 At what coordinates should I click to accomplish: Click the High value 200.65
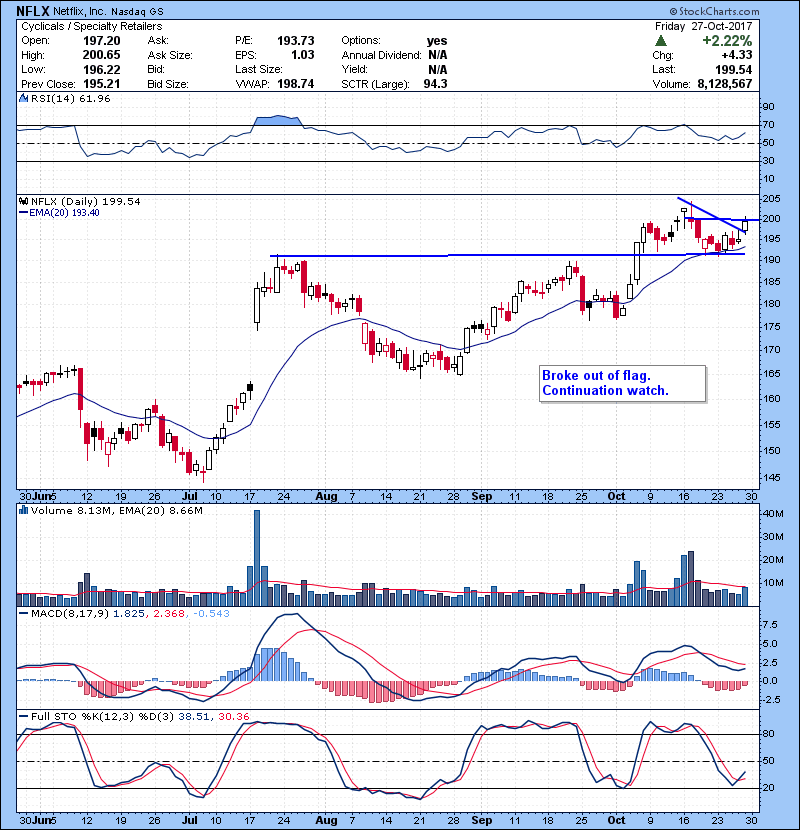(102, 55)
